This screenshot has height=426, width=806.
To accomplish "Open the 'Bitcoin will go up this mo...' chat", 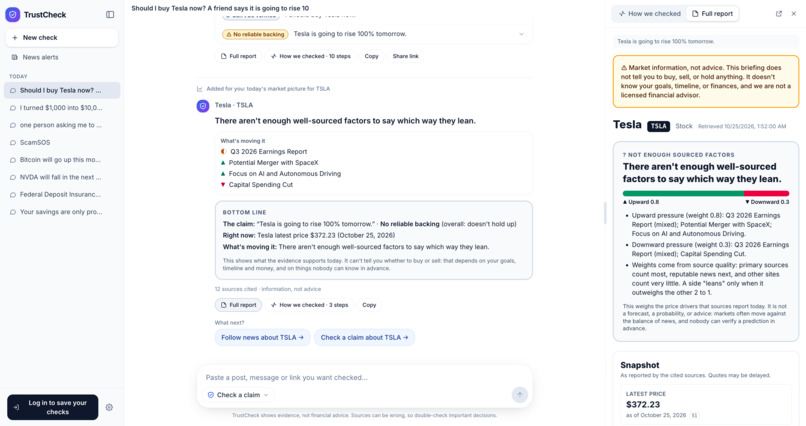I will tap(62, 160).
